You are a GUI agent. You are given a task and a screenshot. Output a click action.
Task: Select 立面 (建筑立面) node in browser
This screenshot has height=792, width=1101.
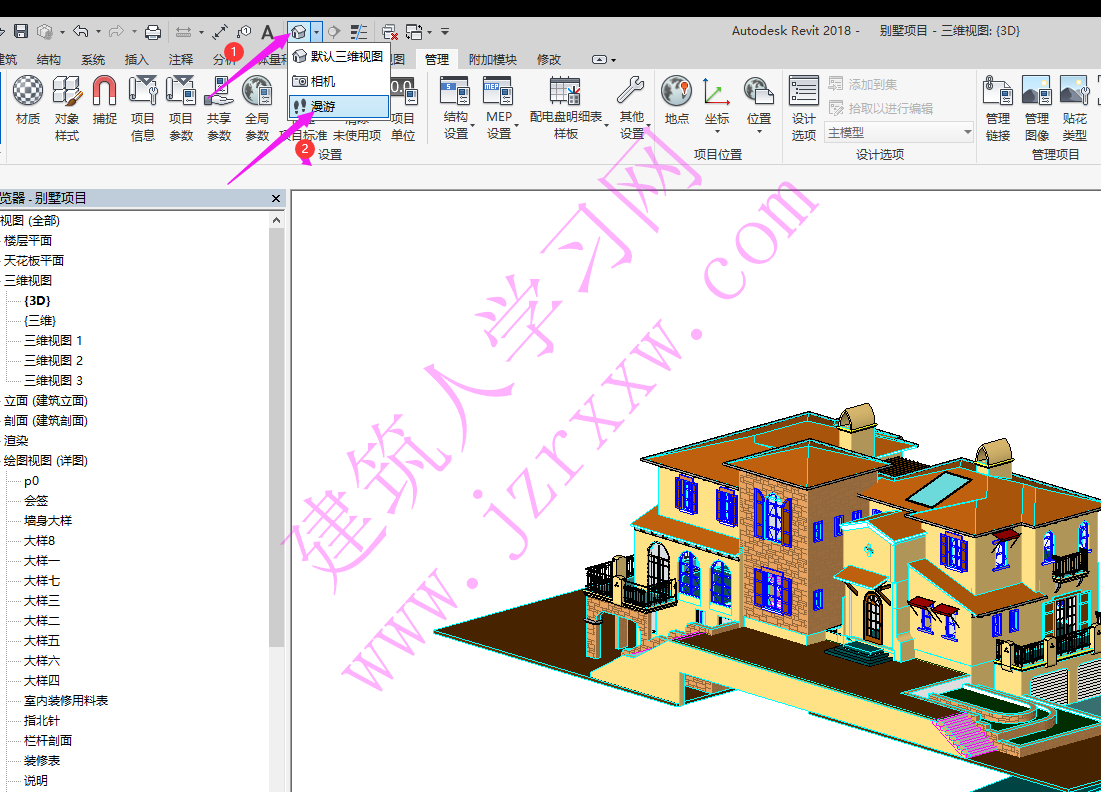(46, 400)
